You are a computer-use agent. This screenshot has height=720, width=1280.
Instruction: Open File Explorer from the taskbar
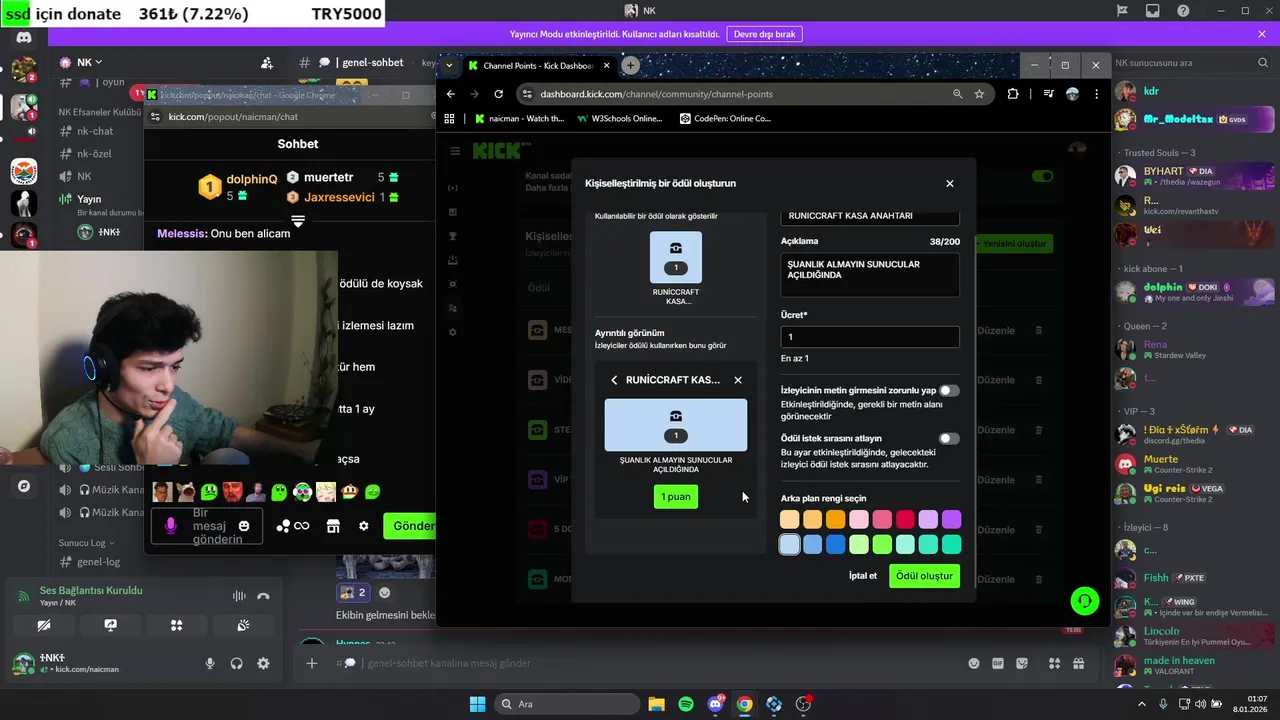(656, 704)
